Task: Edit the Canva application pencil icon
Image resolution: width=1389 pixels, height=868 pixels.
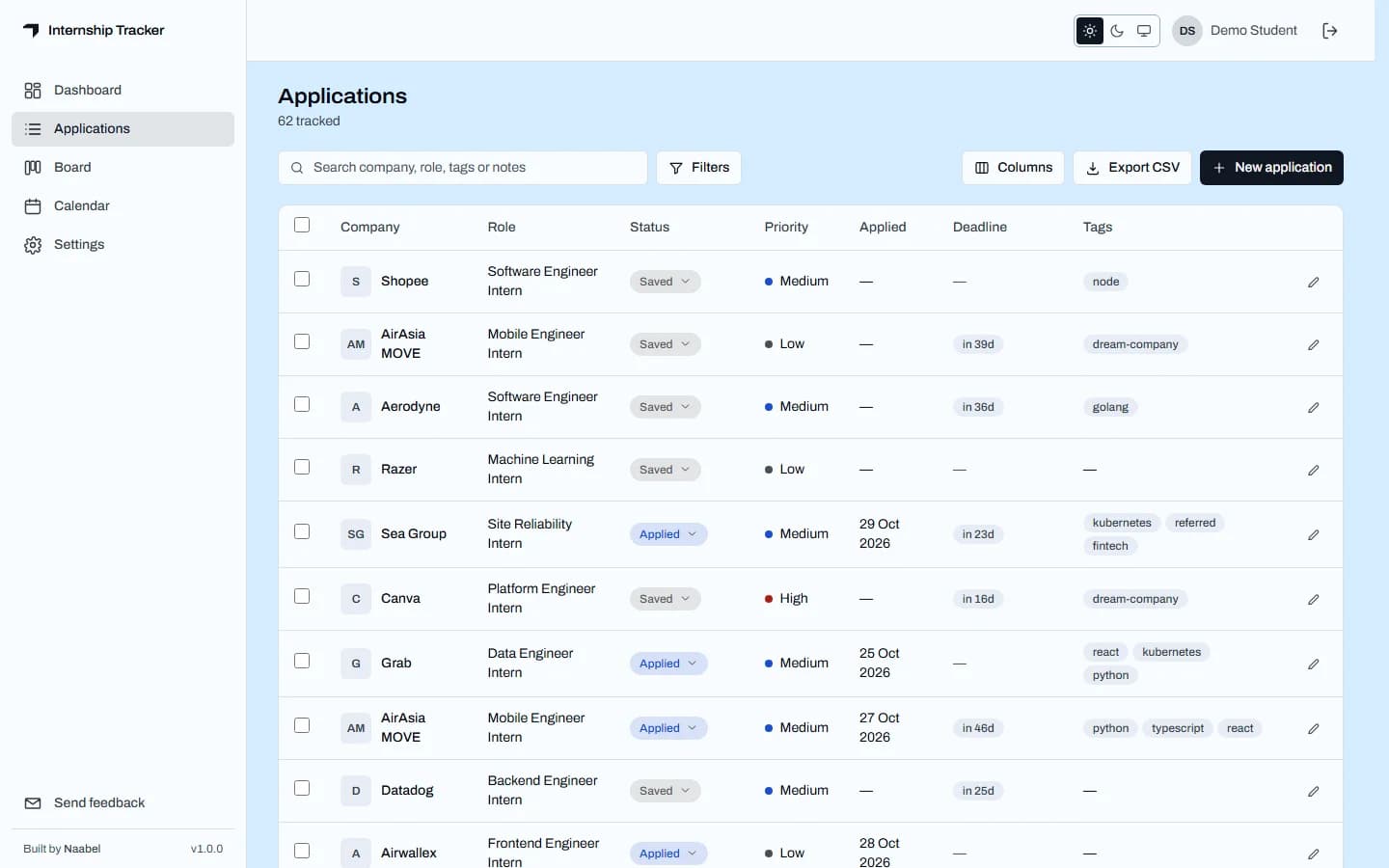Action: [x=1314, y=600]
